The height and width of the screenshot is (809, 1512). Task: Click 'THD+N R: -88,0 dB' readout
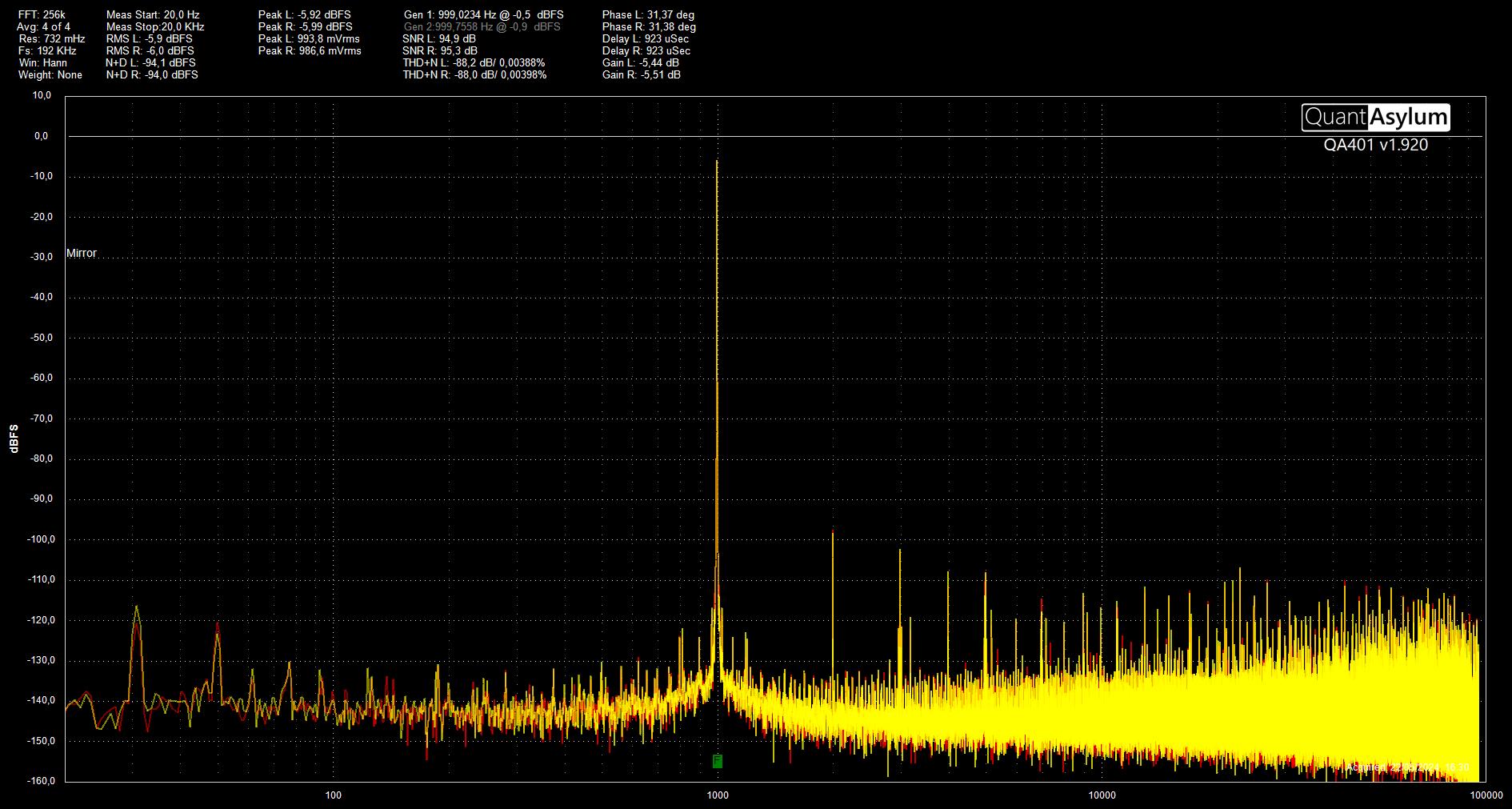click(474, 74)
